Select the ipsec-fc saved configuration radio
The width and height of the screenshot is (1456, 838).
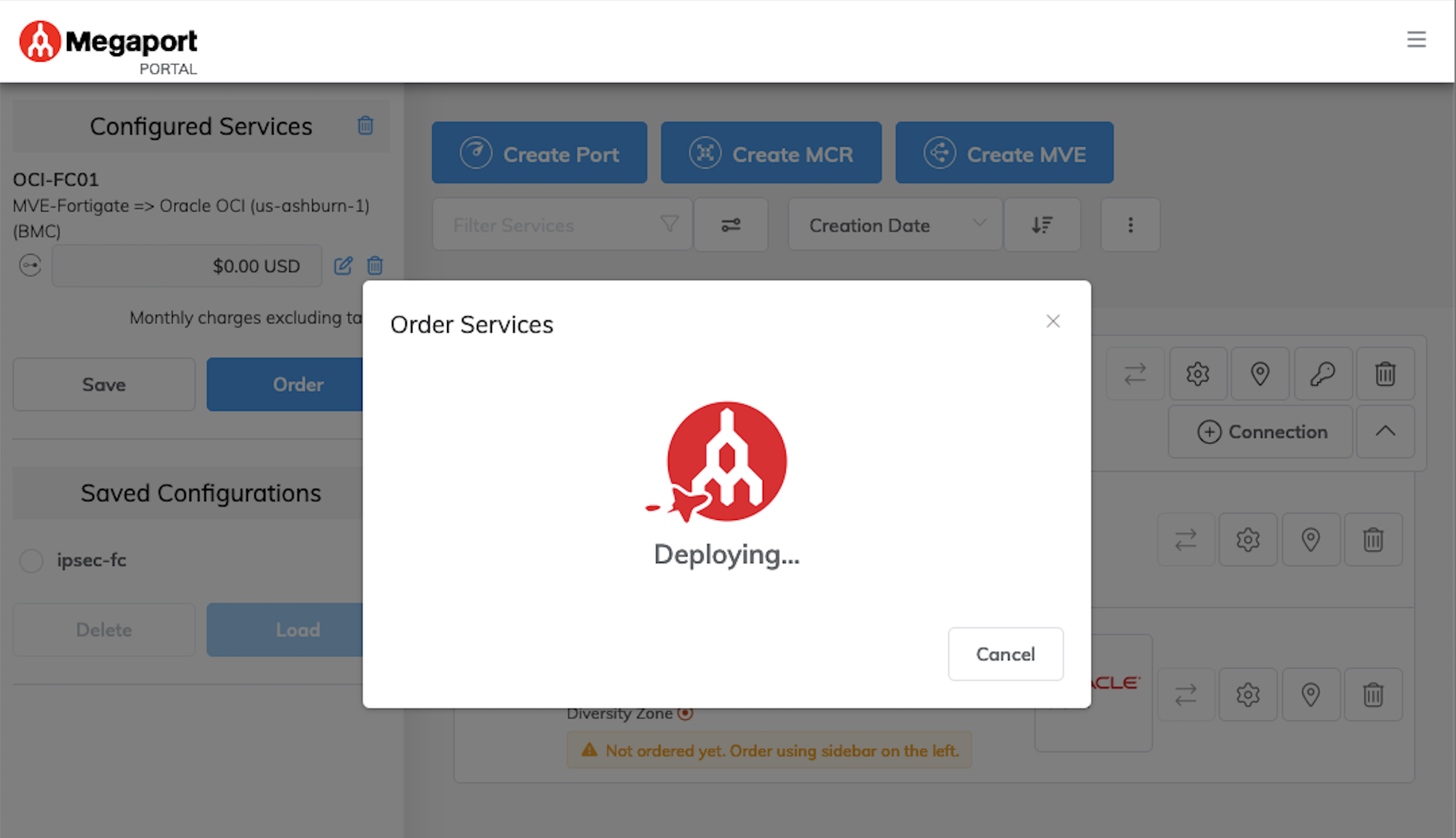(x=31, y=561)
